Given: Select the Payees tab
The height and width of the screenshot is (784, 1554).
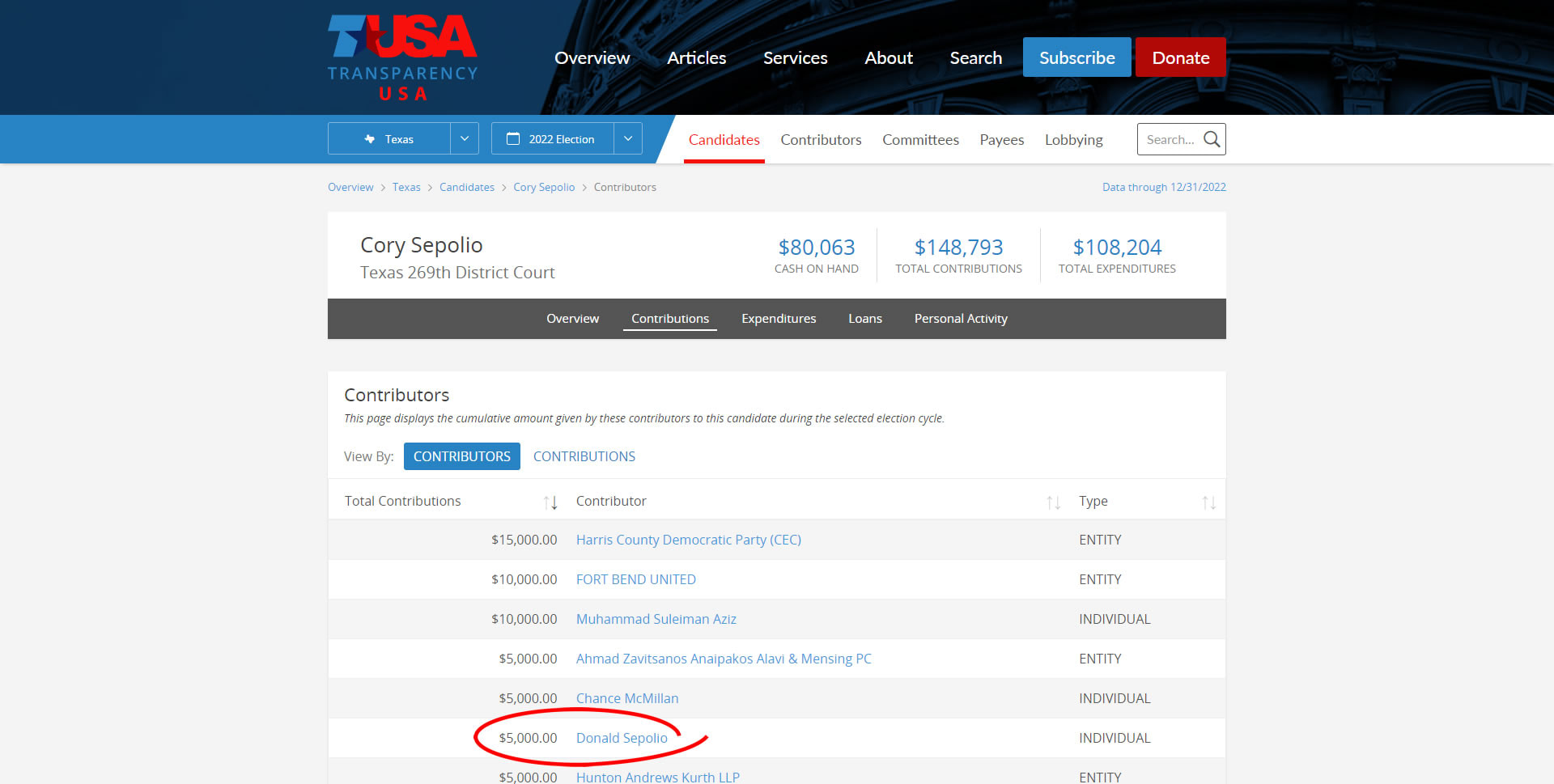Looking at the screenshot, I should click(x=1001, y=139).
